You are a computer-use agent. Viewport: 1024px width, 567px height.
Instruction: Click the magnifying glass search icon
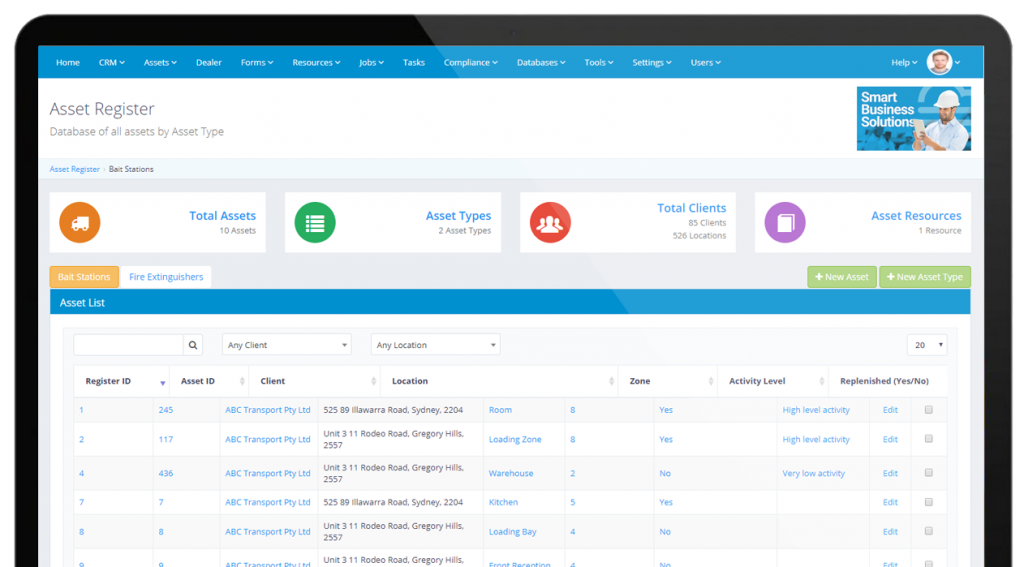[x=193, y=345]
